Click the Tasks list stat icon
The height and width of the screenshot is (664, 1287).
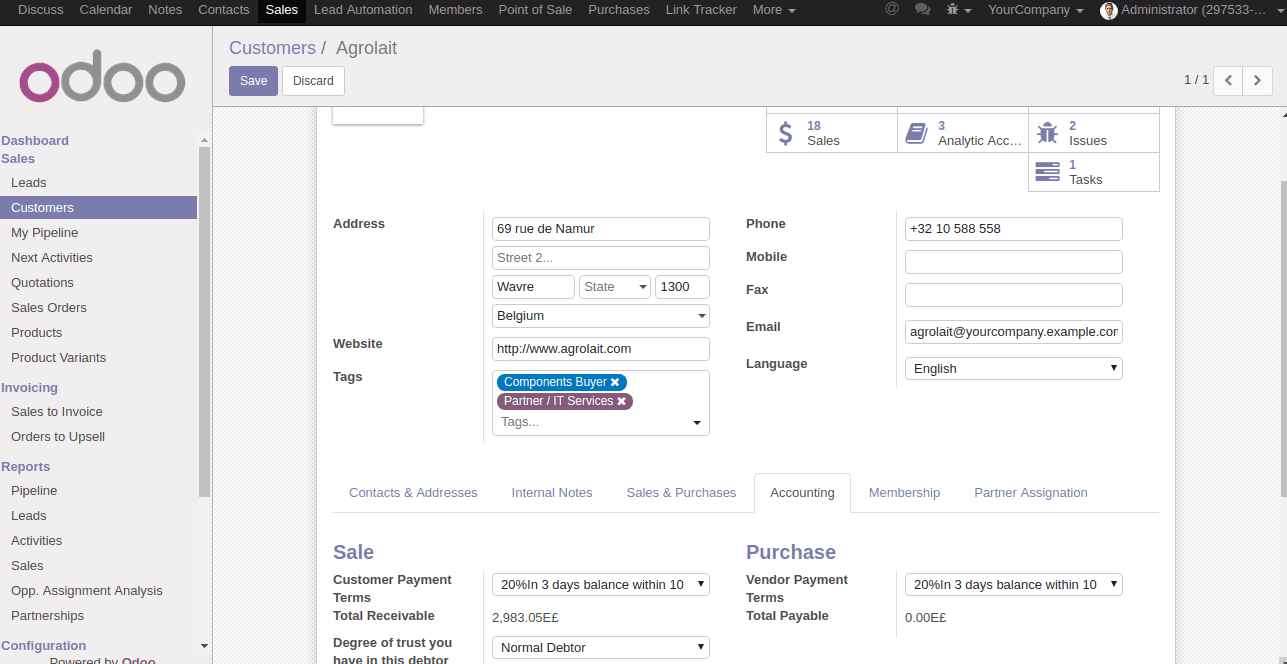tap(1047, 171)
